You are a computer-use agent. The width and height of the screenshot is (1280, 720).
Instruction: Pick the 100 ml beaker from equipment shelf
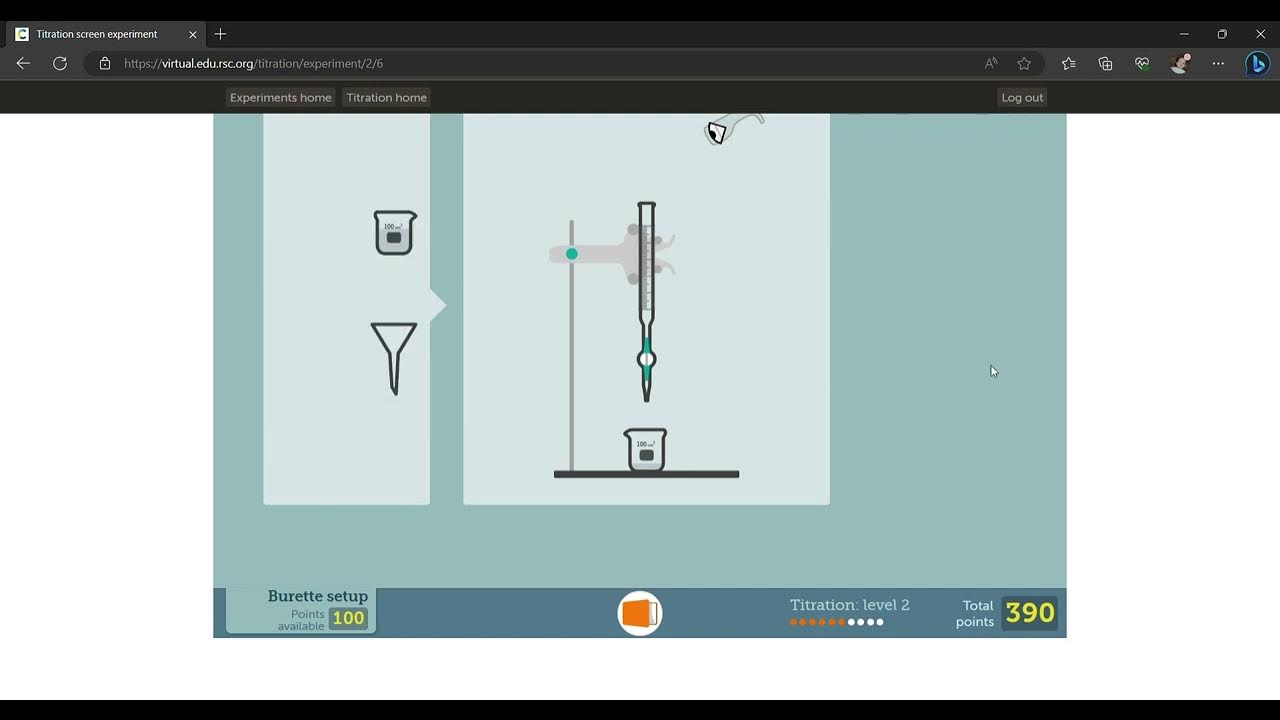click(x=394, y=232)
